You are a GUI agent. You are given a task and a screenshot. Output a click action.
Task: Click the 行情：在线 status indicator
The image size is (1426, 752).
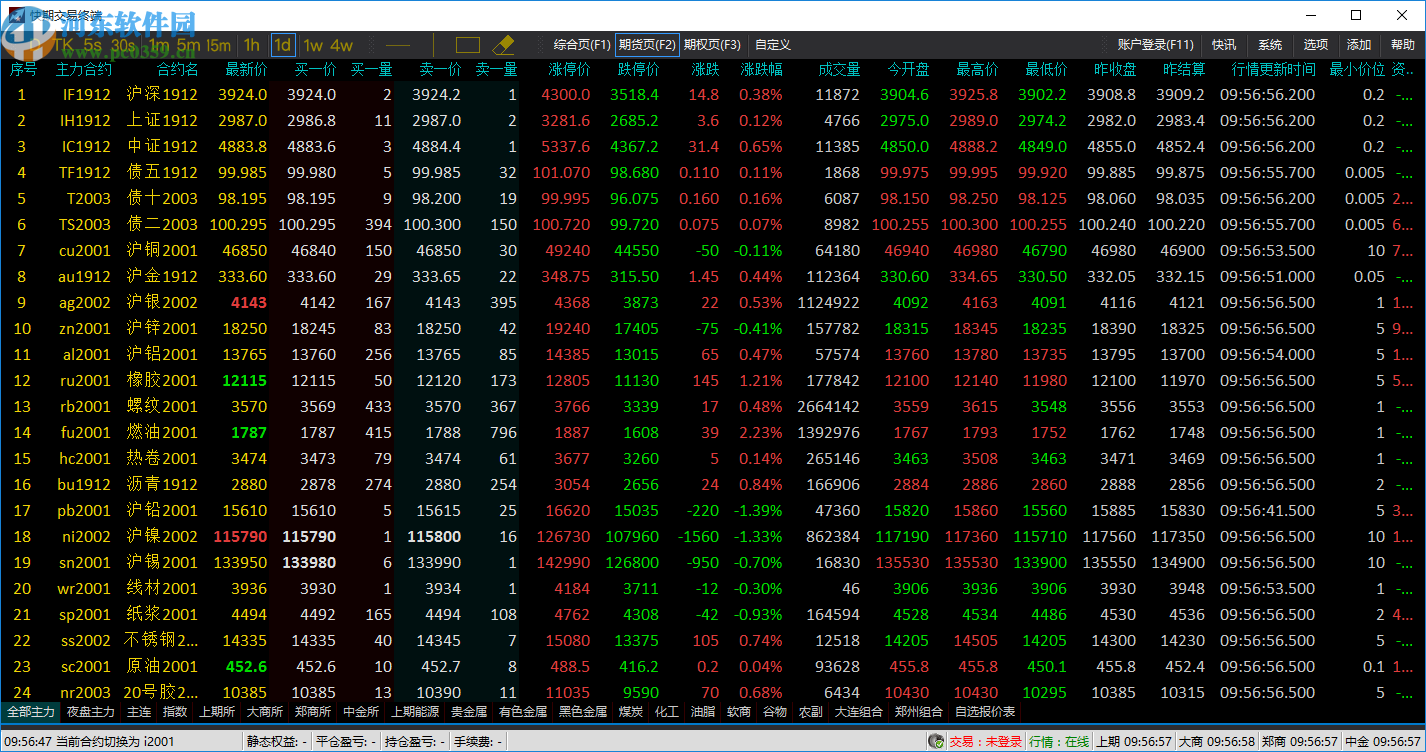1059,741
